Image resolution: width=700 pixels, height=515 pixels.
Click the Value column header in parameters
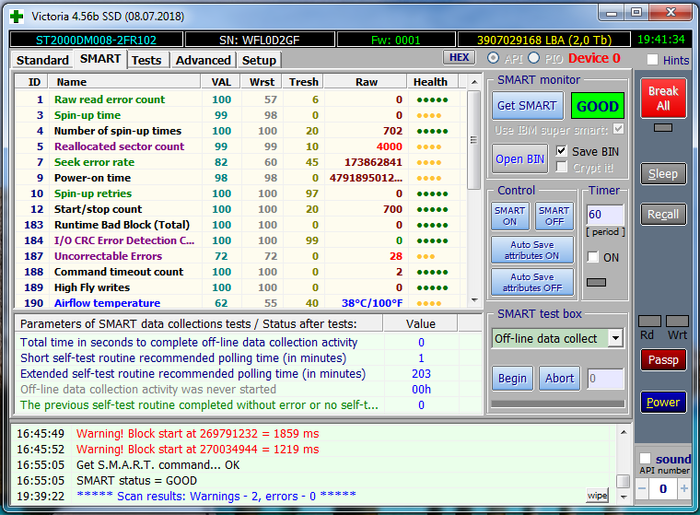coord(421,324)
